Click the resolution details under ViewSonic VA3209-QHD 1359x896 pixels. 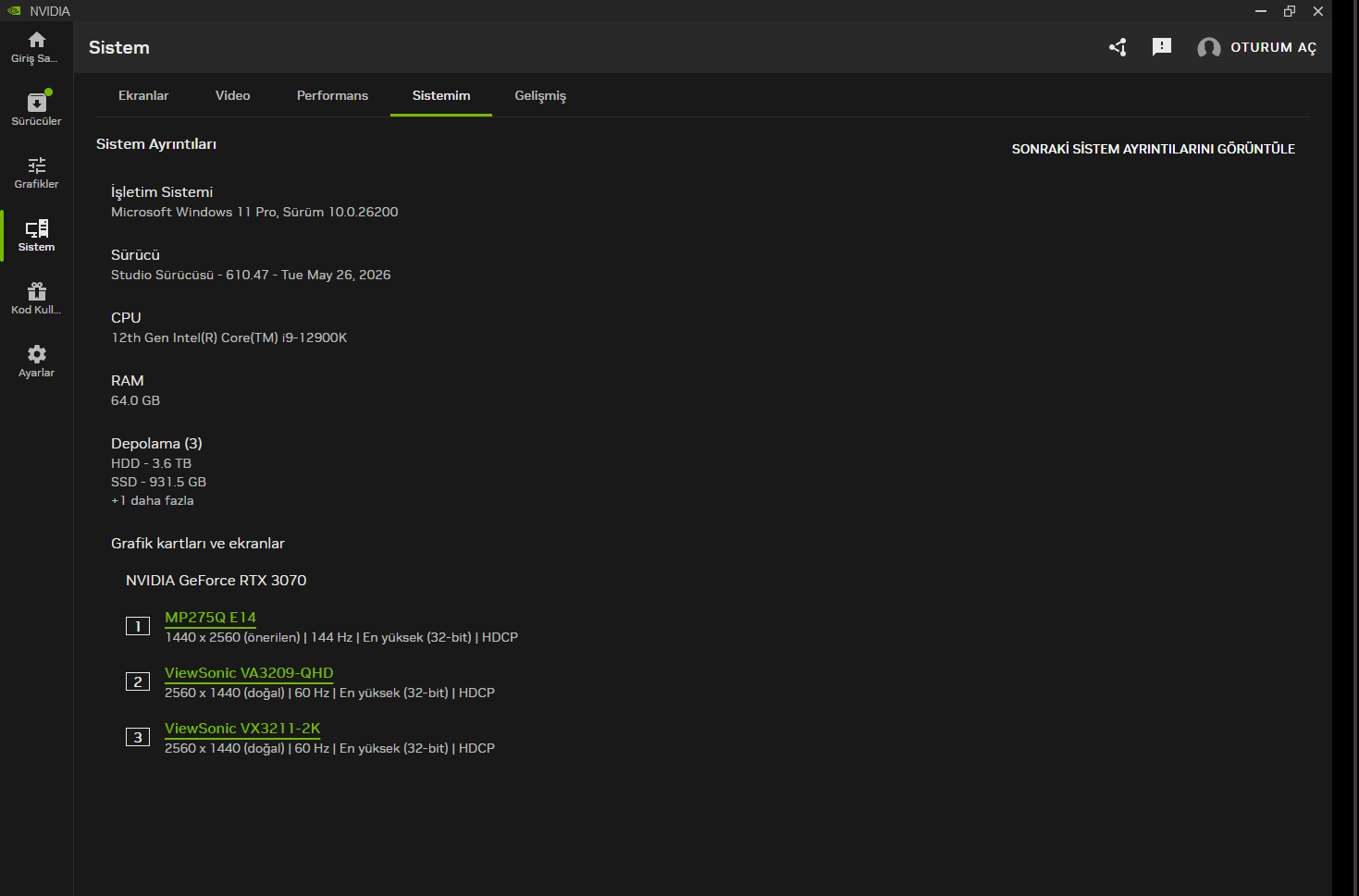pyautogui.click(x=329, y=693)
